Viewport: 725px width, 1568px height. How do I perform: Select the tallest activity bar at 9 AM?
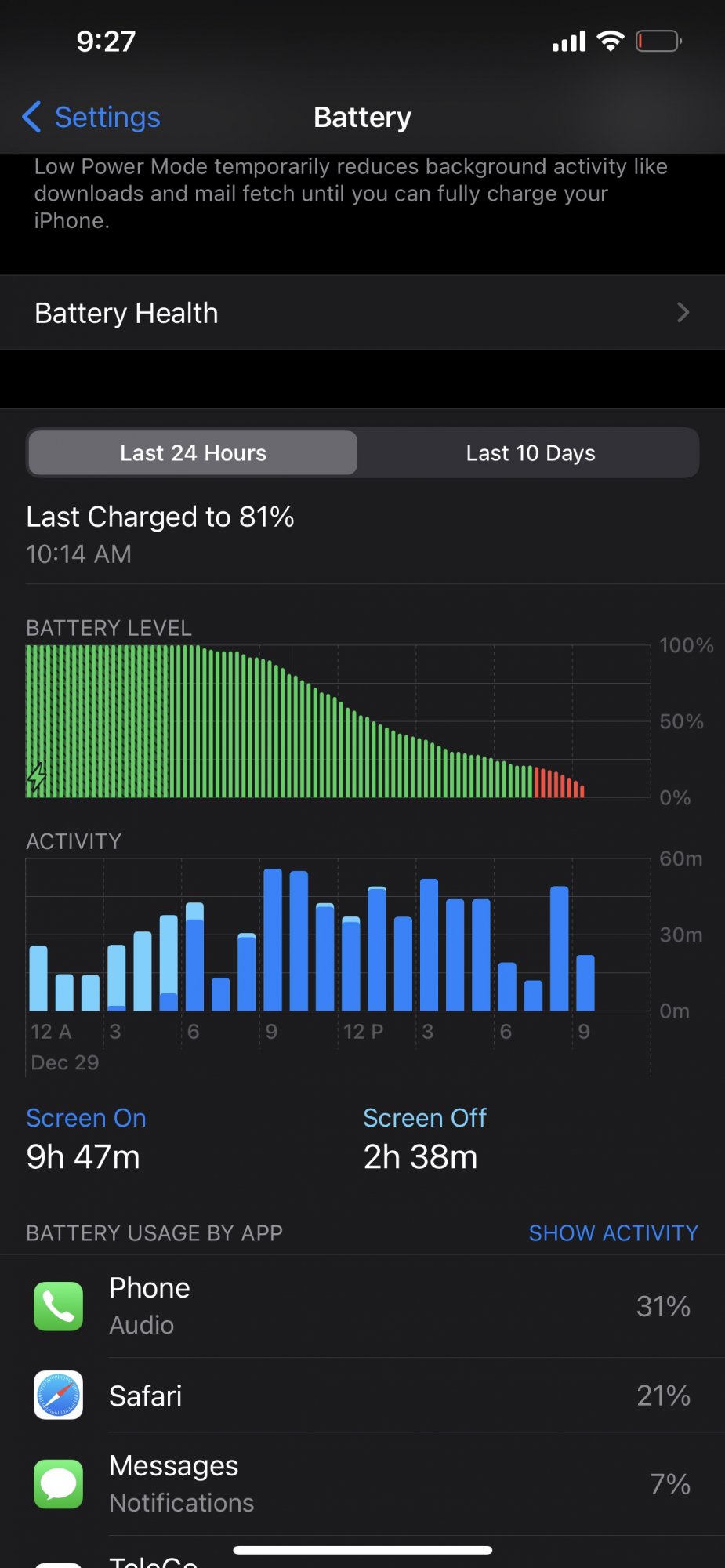[273, 939]
